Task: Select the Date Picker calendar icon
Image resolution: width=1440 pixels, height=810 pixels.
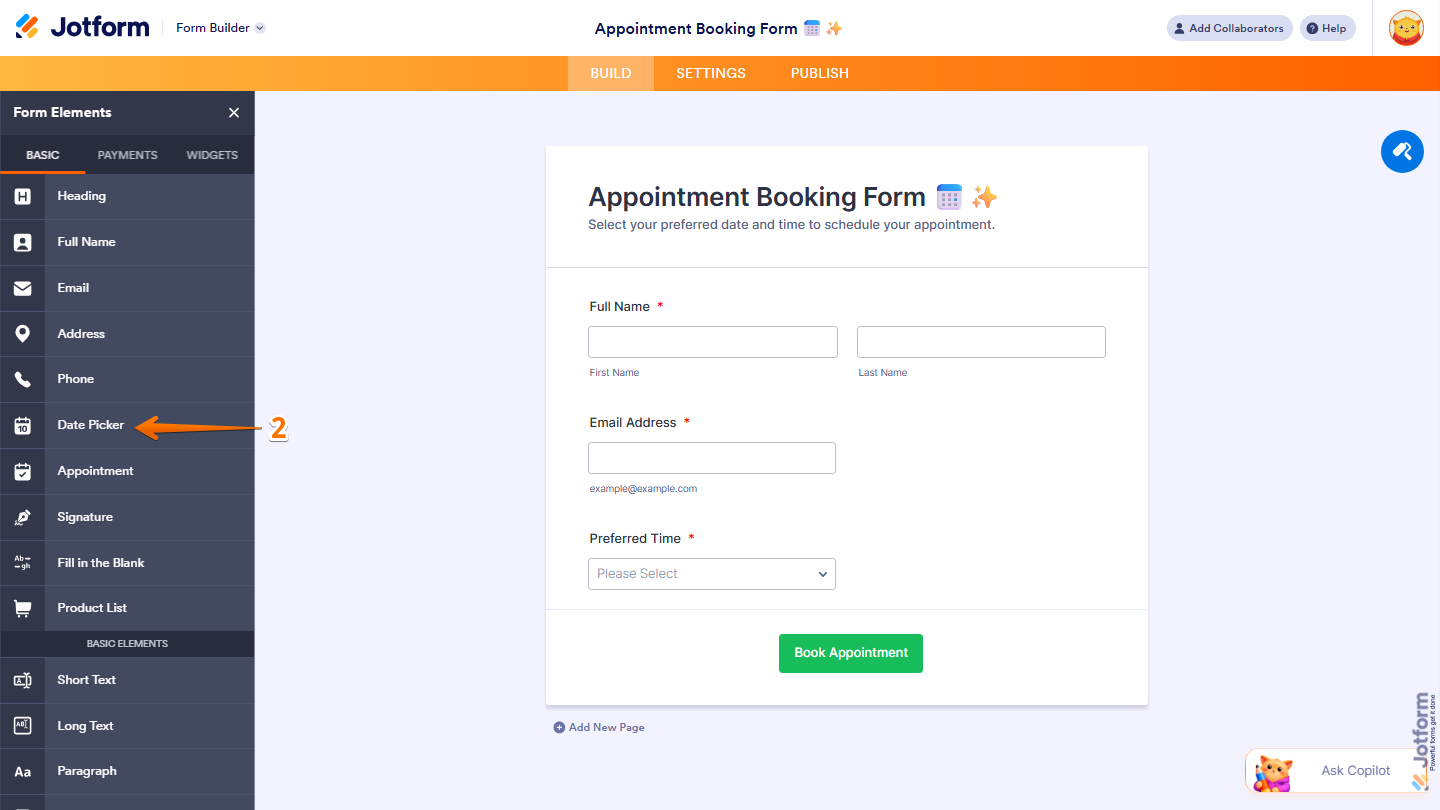Action: click(22, 425)
